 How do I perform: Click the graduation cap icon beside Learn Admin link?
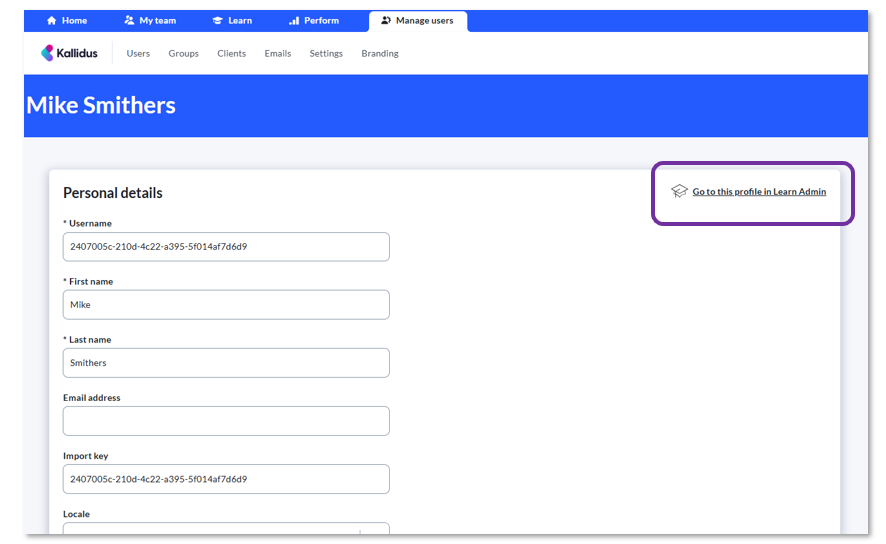point(679,191)
